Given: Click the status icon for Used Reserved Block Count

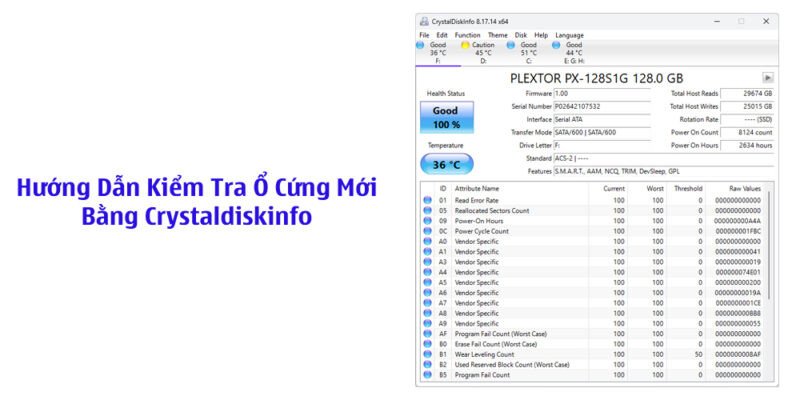Looking at the screenshot, I should [x=428, y=364].
